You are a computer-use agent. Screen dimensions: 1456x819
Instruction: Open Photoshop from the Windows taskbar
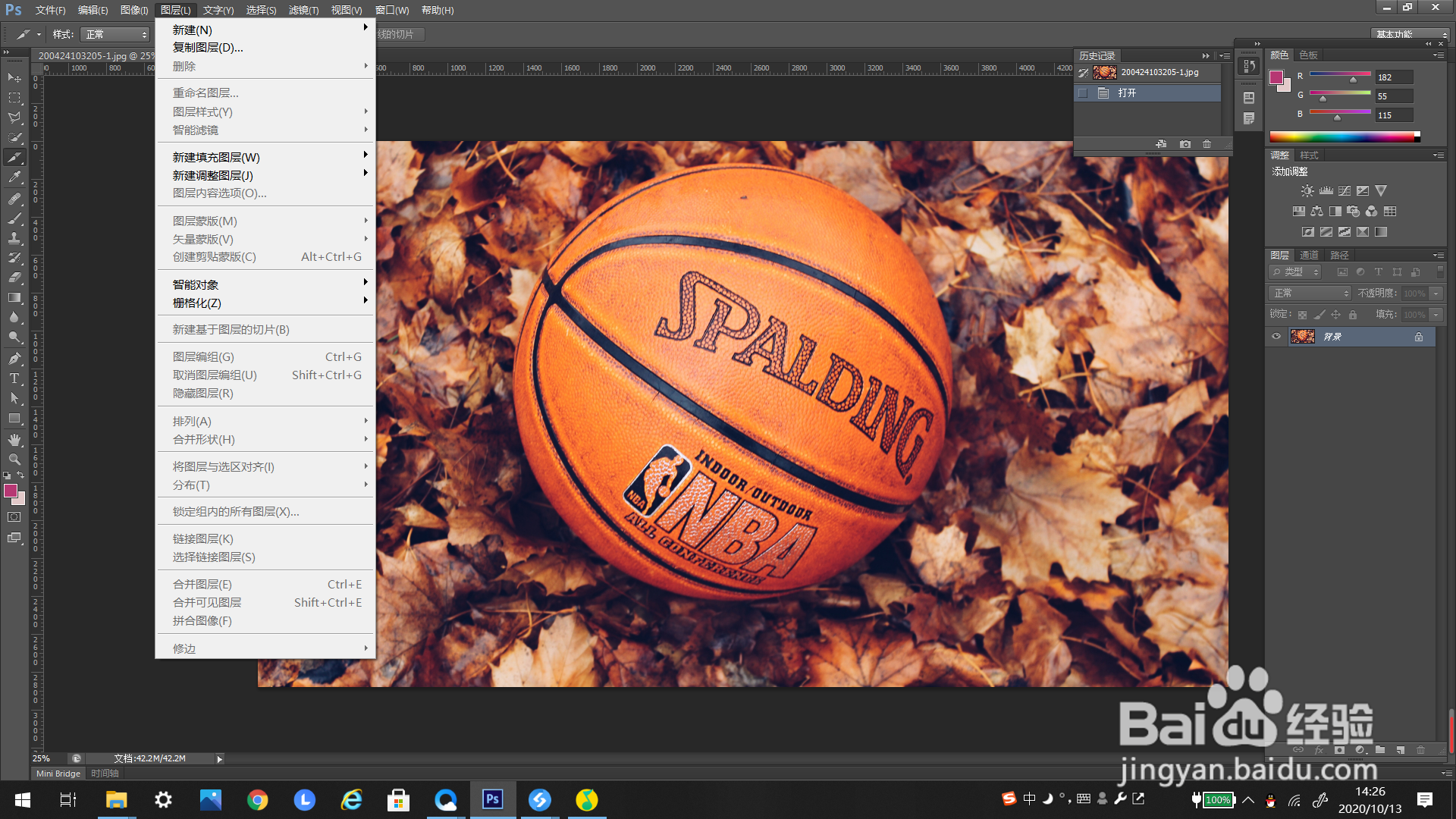(493, 799)
